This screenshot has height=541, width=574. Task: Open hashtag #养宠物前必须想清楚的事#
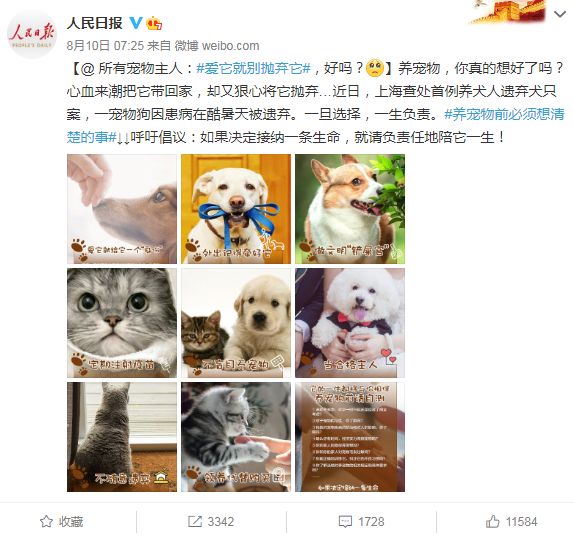point(316,126)
